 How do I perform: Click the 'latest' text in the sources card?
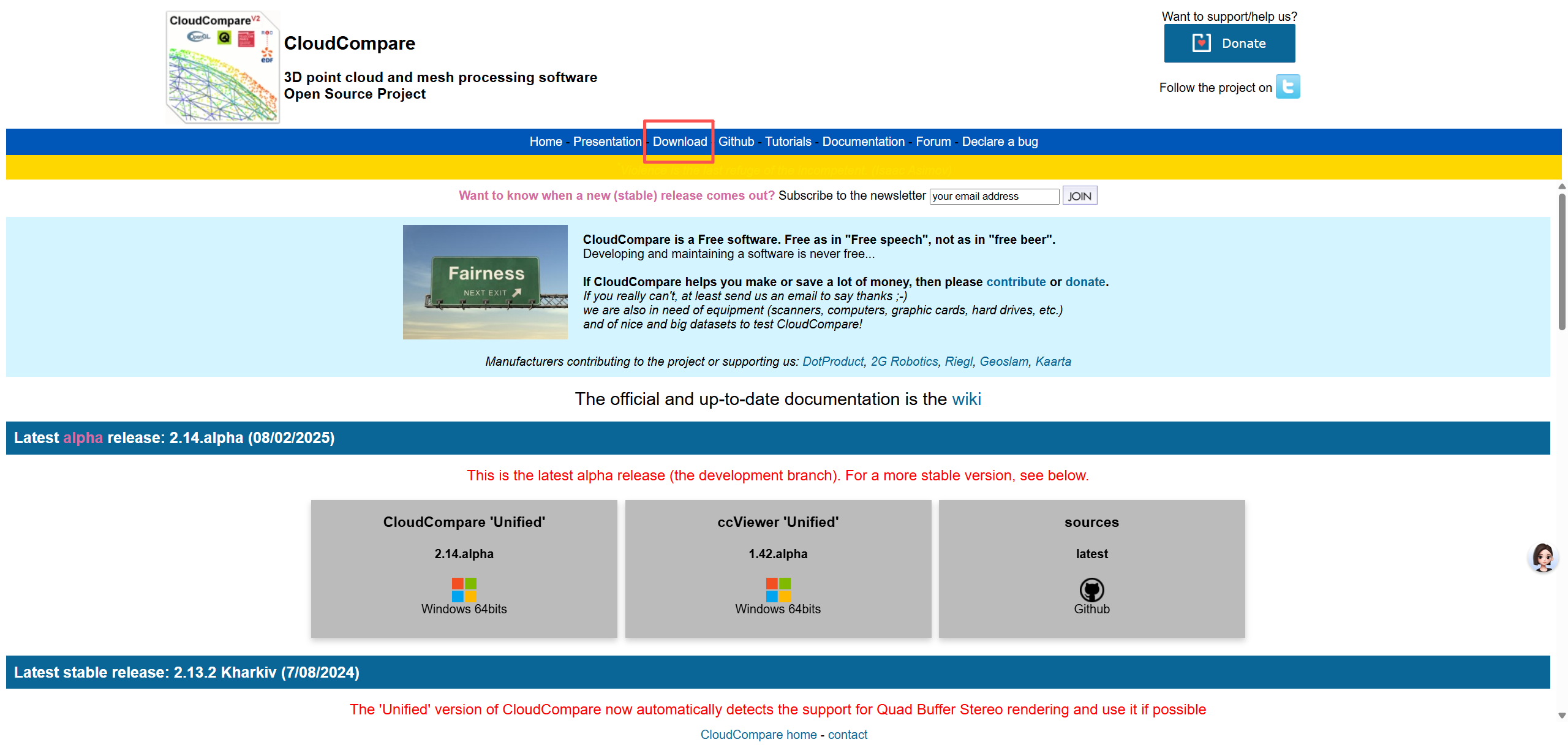pyautogui.click(x=1091, y=554)
